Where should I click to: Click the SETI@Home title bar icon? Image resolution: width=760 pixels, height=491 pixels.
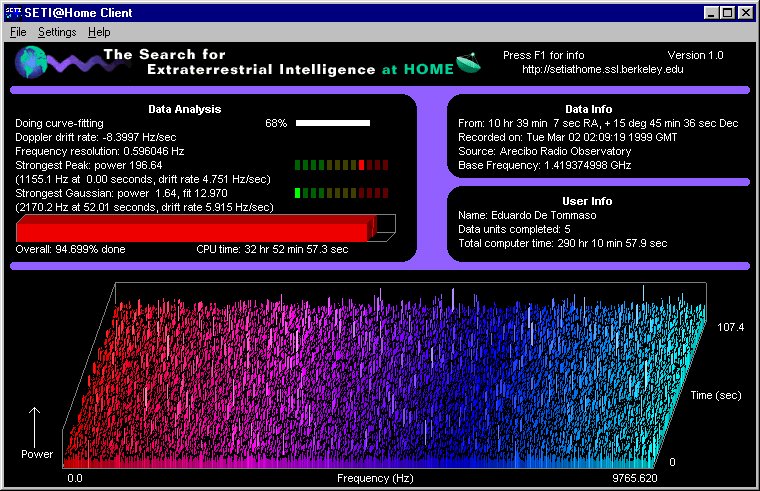pyautogui.click(x=13, y=13)
